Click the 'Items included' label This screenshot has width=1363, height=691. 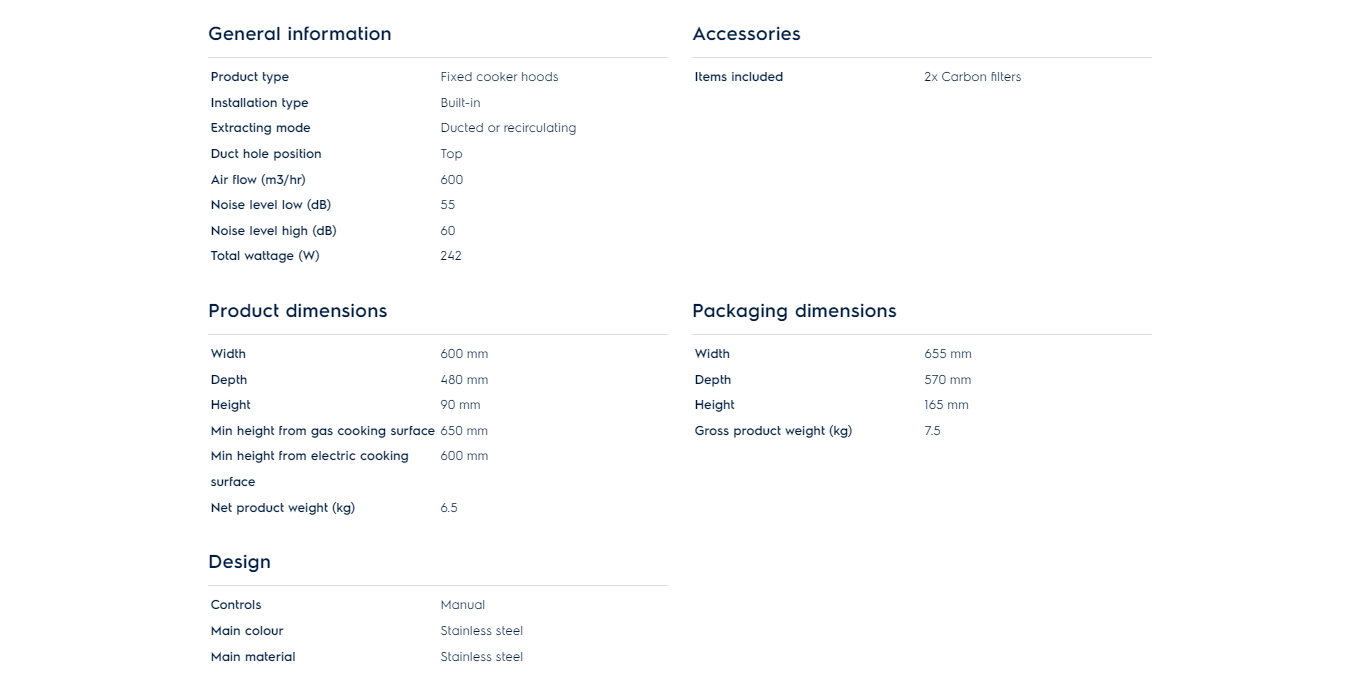click(739, 77)
